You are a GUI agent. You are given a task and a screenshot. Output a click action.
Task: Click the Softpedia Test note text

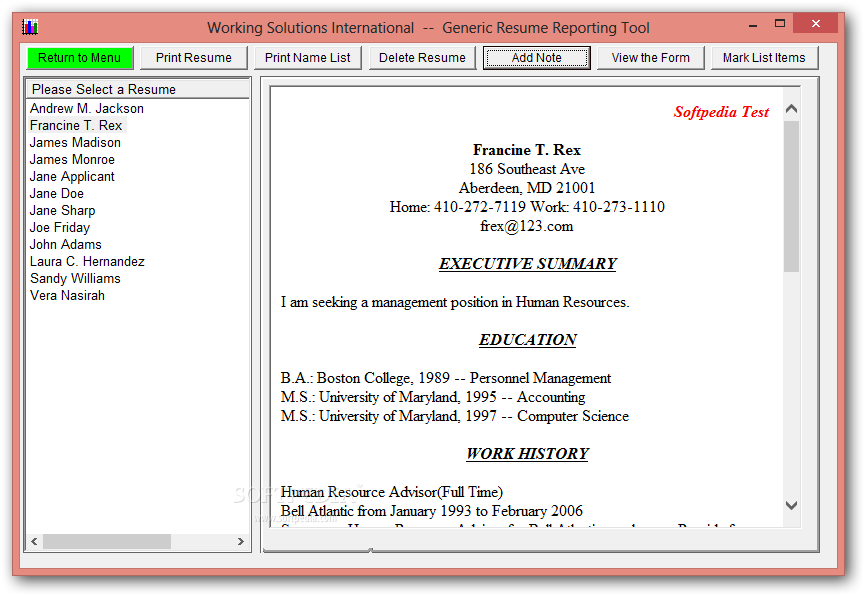[721, 112]
